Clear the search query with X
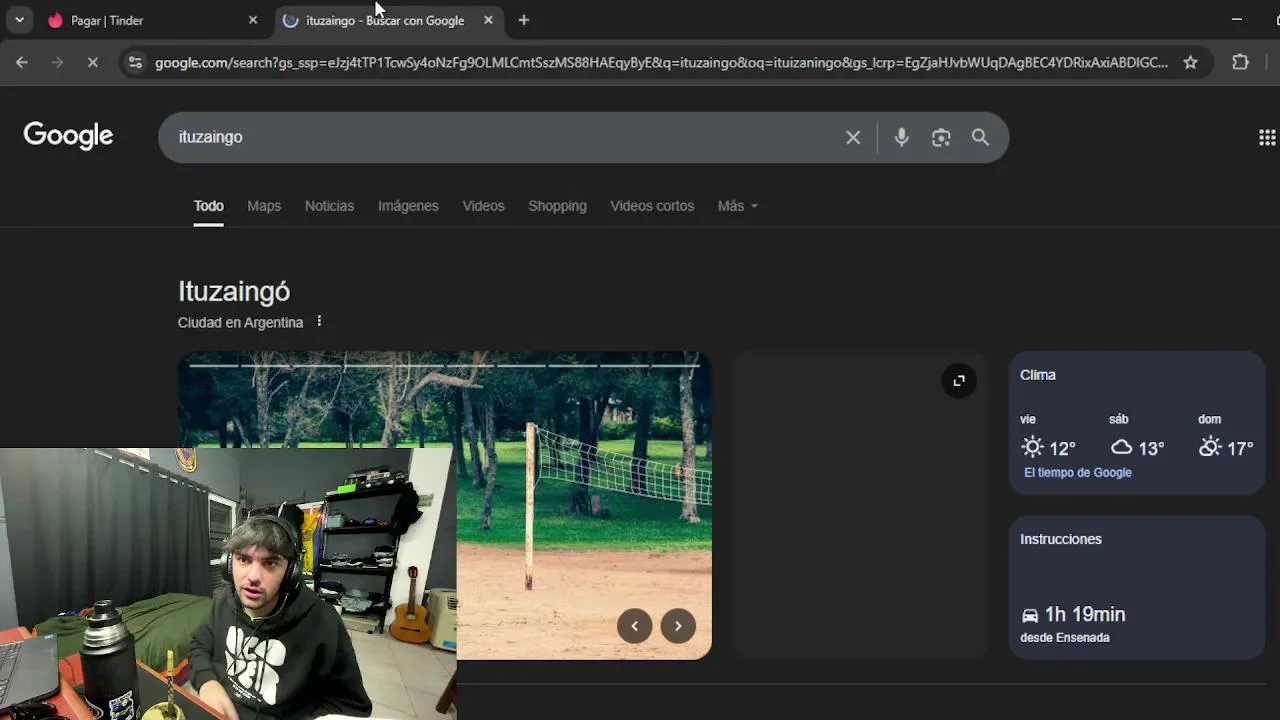The image size is (1280, 720). click(853, 137)
